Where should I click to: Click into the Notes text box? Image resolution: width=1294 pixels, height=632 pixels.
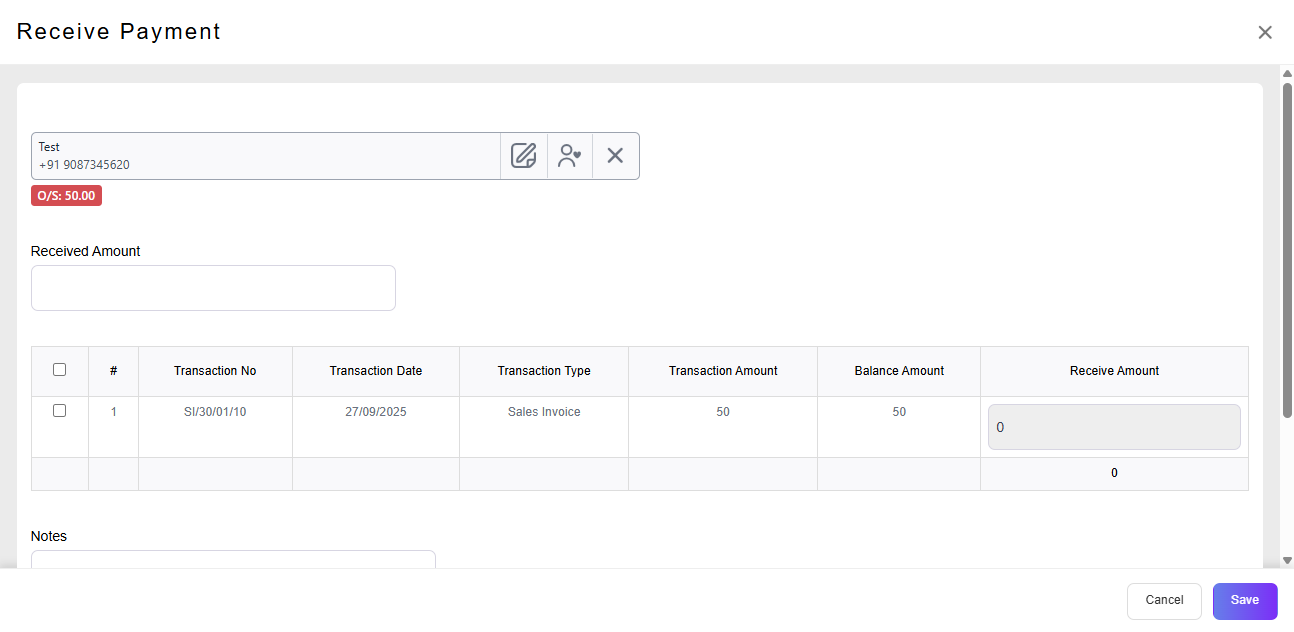click(233, 559)
